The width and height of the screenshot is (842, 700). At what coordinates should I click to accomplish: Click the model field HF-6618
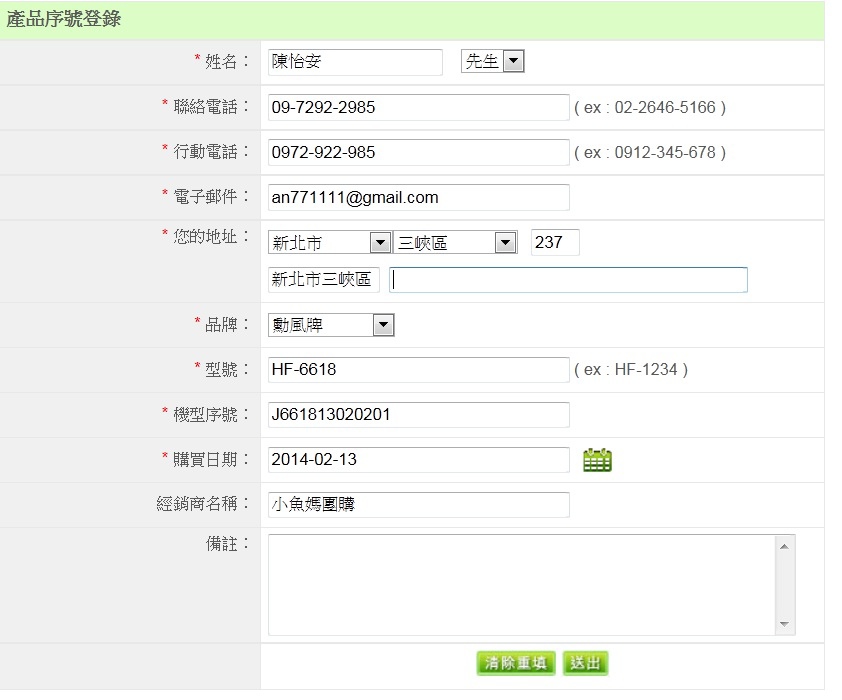(418, 369)
